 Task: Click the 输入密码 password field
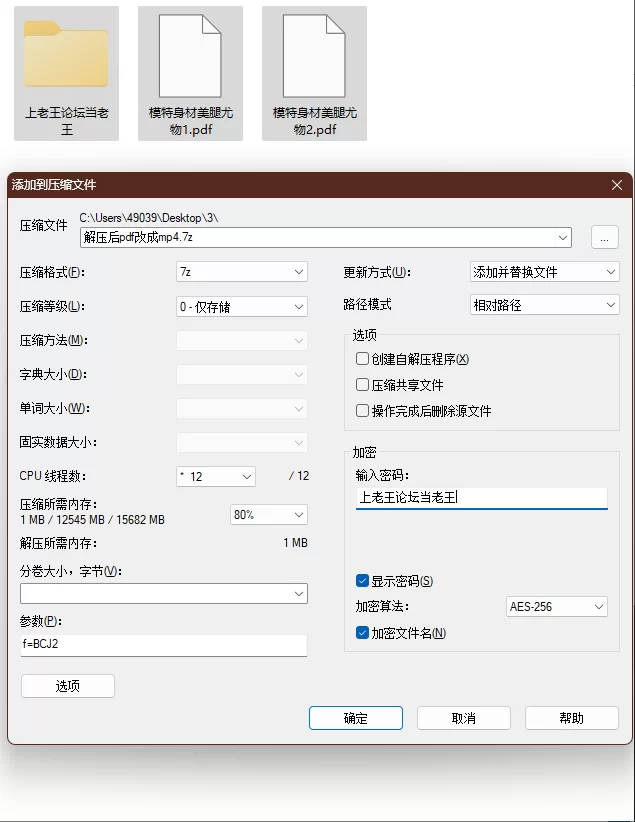[481, 497]
